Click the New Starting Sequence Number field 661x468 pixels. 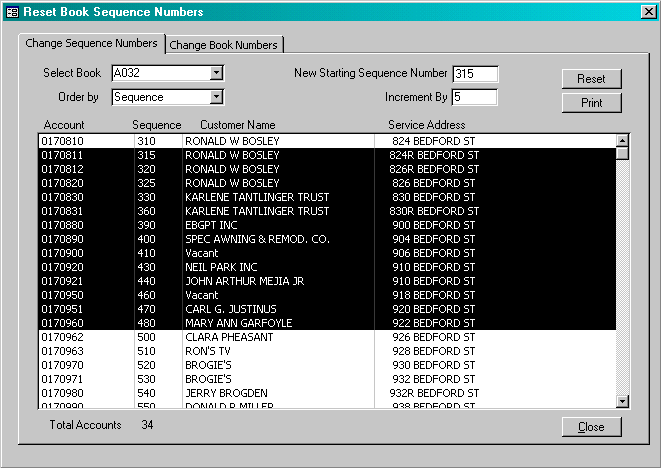pos(474,73)
